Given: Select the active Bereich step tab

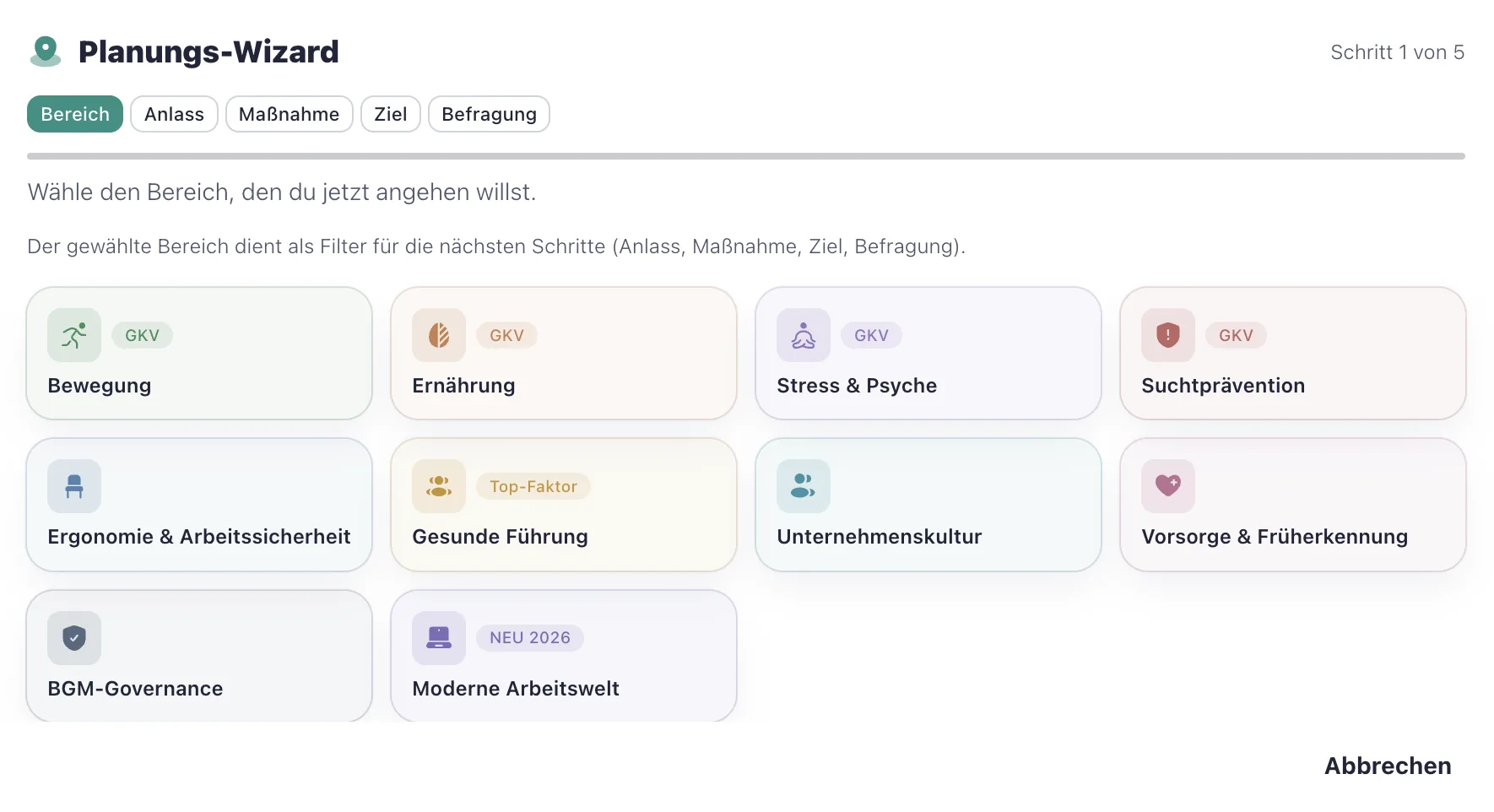Looking at the screenshot, I should (x=75, y=114).
